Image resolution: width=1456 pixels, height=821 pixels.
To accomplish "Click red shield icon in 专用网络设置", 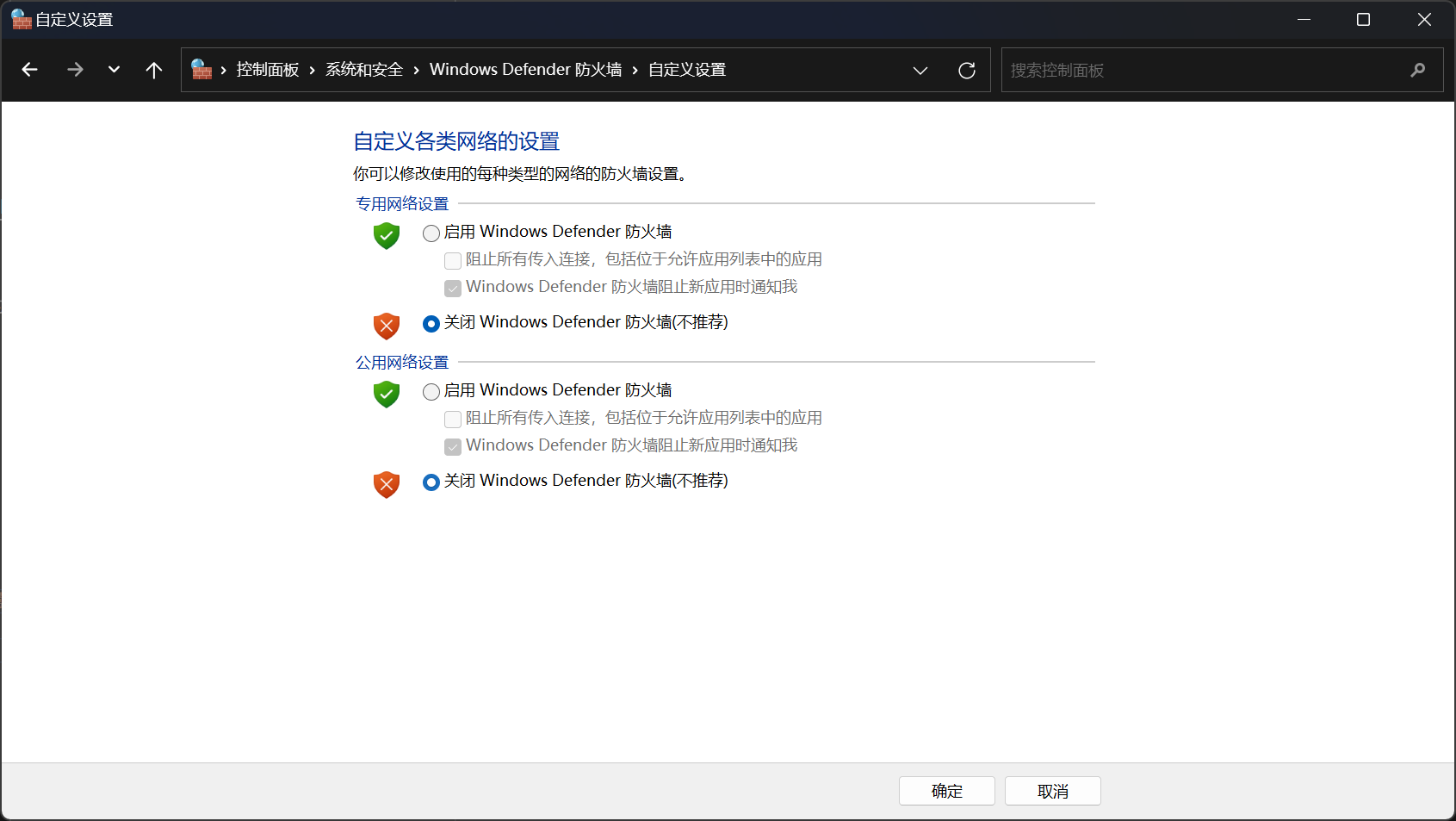I will tap(387, 327).
